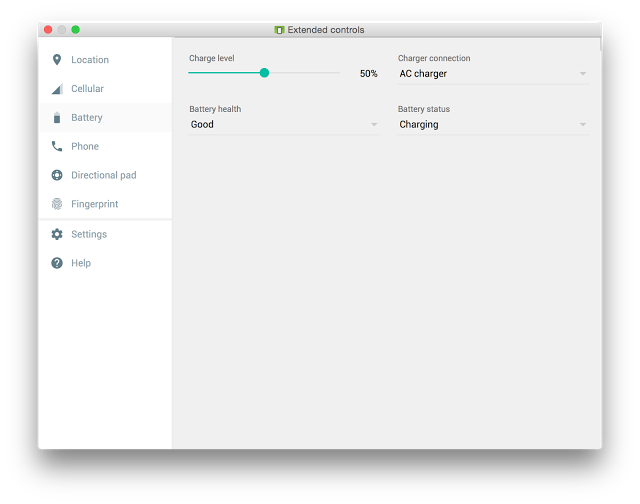Open the Phone text label

pos(85,147)
